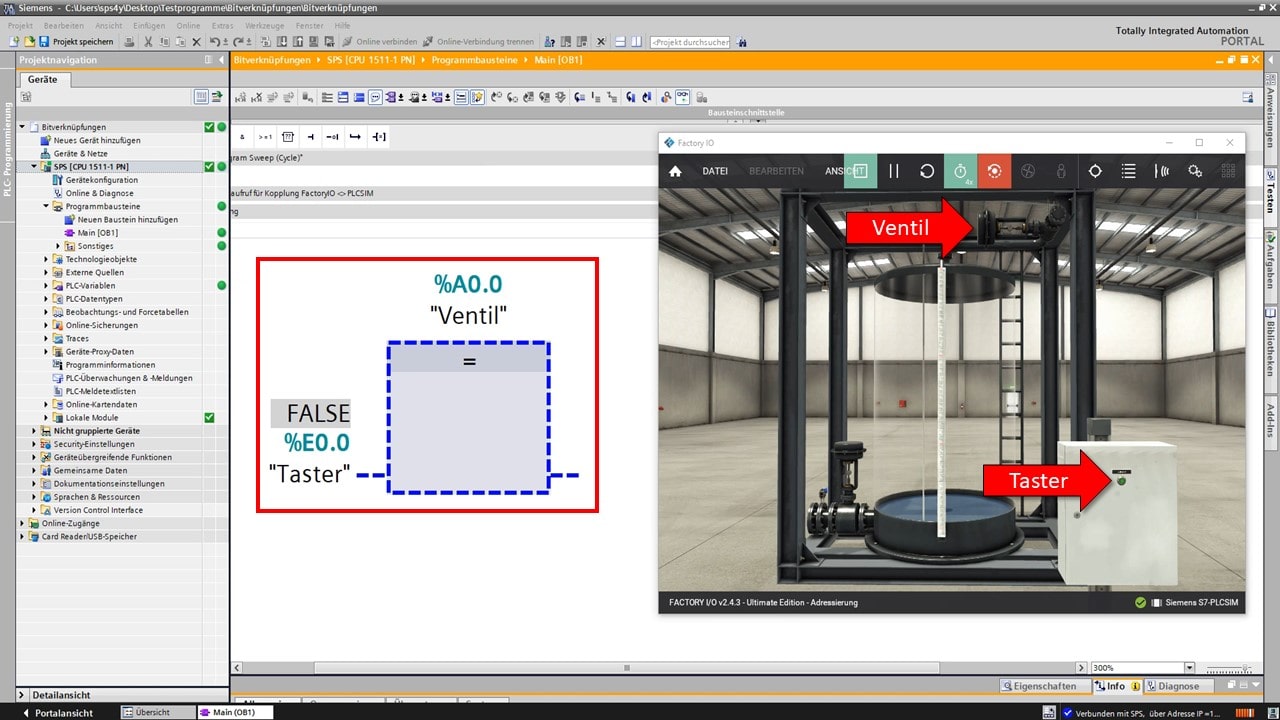Open the Online menu
1280x720 pixels.
pyautogui.click(x=188, y=25)
